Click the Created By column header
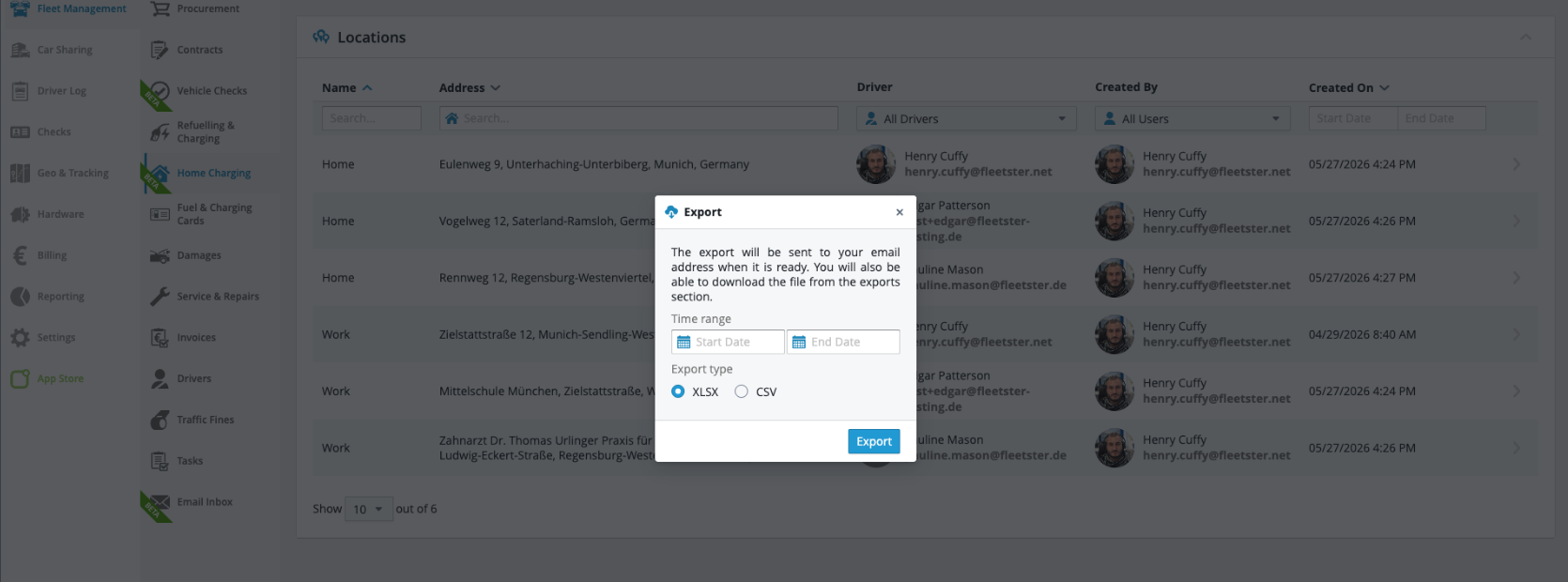This screenshot has height=582, width=1568. coord(1126,87)
